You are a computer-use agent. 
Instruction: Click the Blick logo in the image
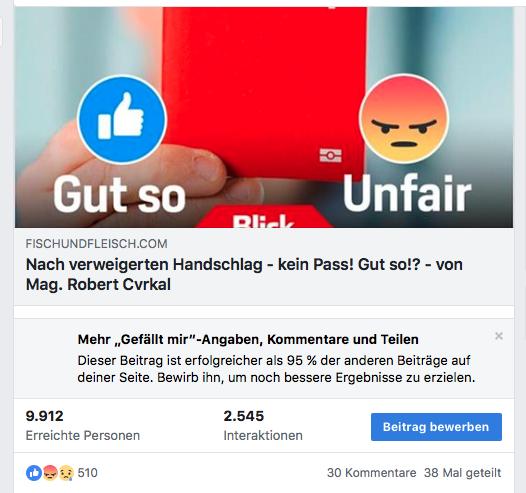[x=263, y=221]
